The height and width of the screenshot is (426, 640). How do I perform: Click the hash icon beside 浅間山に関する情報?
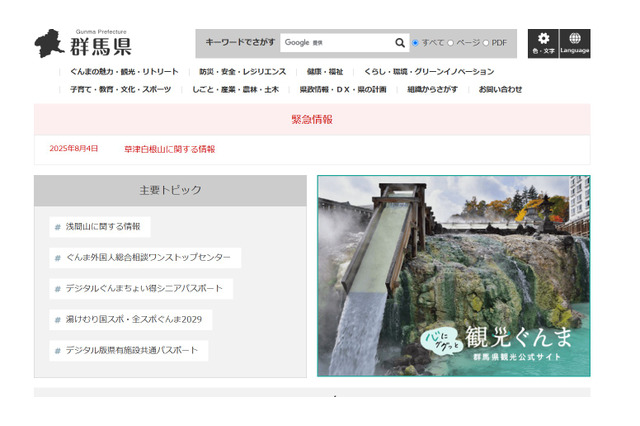tap(57, 226)
